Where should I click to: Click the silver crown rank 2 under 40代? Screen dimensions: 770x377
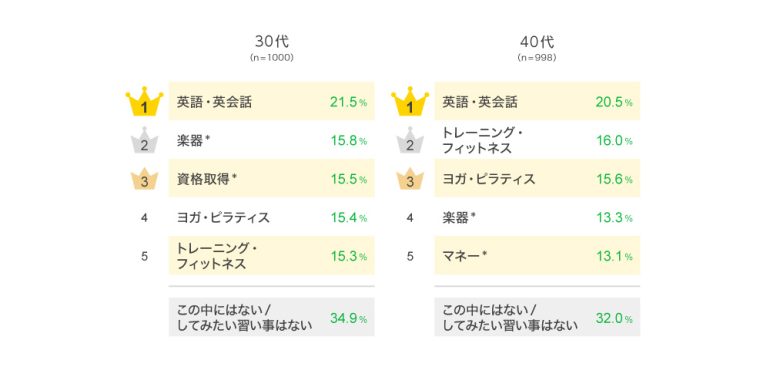(x=410, y=140)
